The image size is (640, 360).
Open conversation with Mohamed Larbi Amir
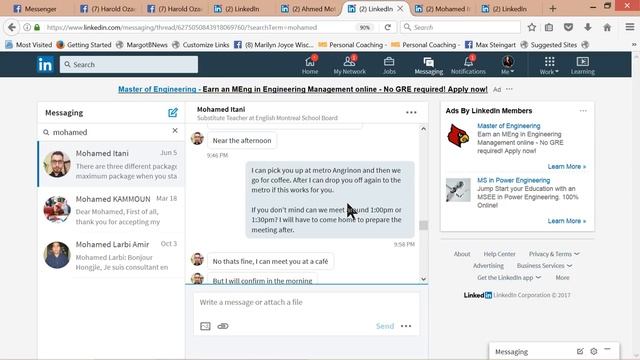tap(111, 255)
